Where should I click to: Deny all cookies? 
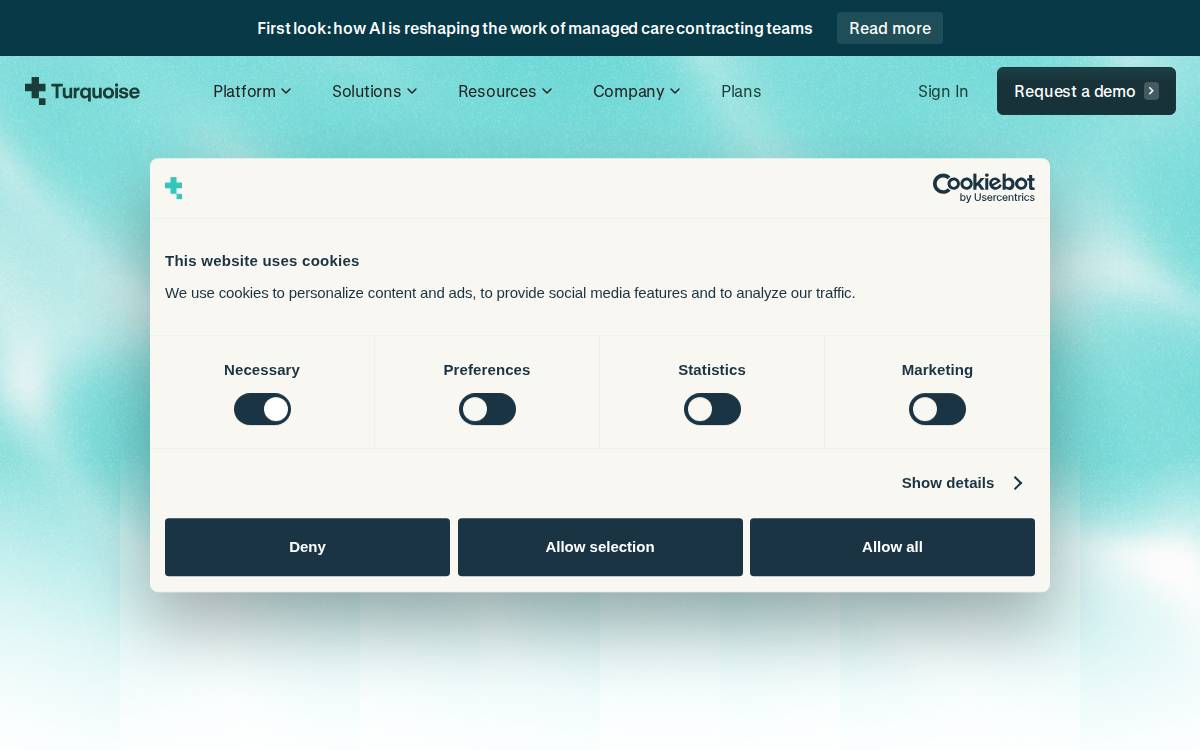pyautogui.click(x=307, y=547)
